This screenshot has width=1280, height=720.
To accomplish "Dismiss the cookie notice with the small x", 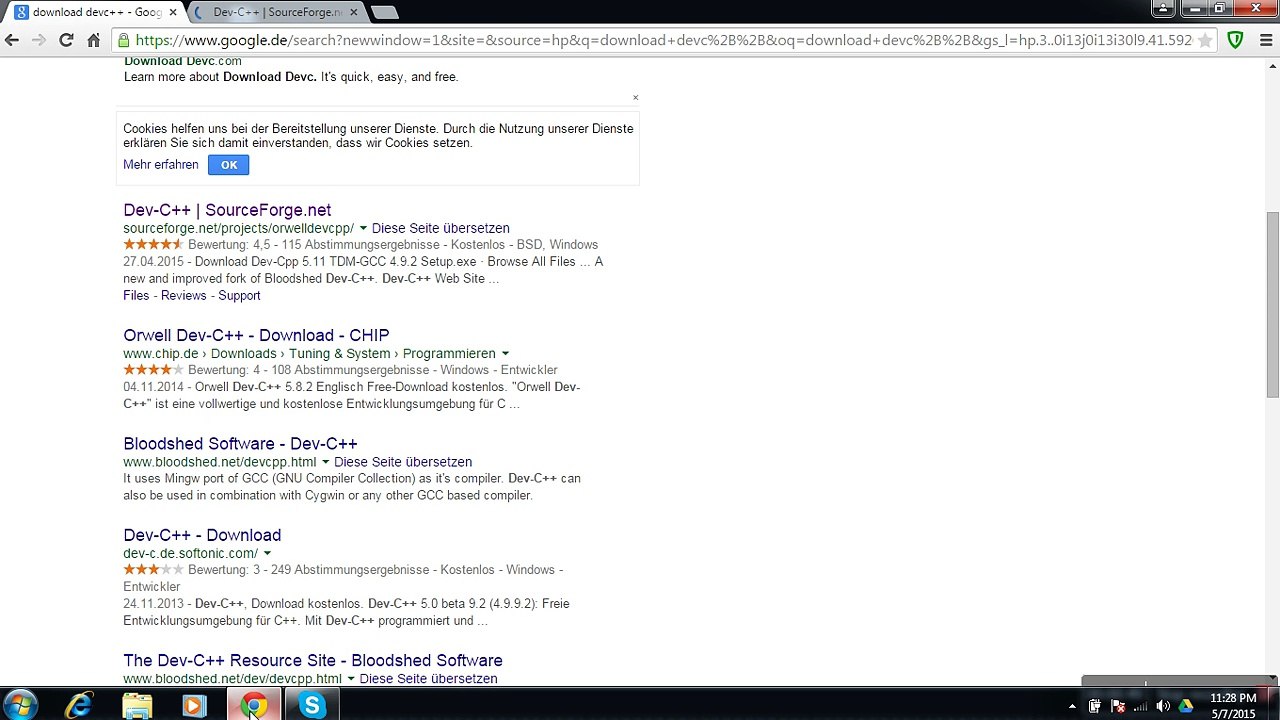I will coord(635,97).
